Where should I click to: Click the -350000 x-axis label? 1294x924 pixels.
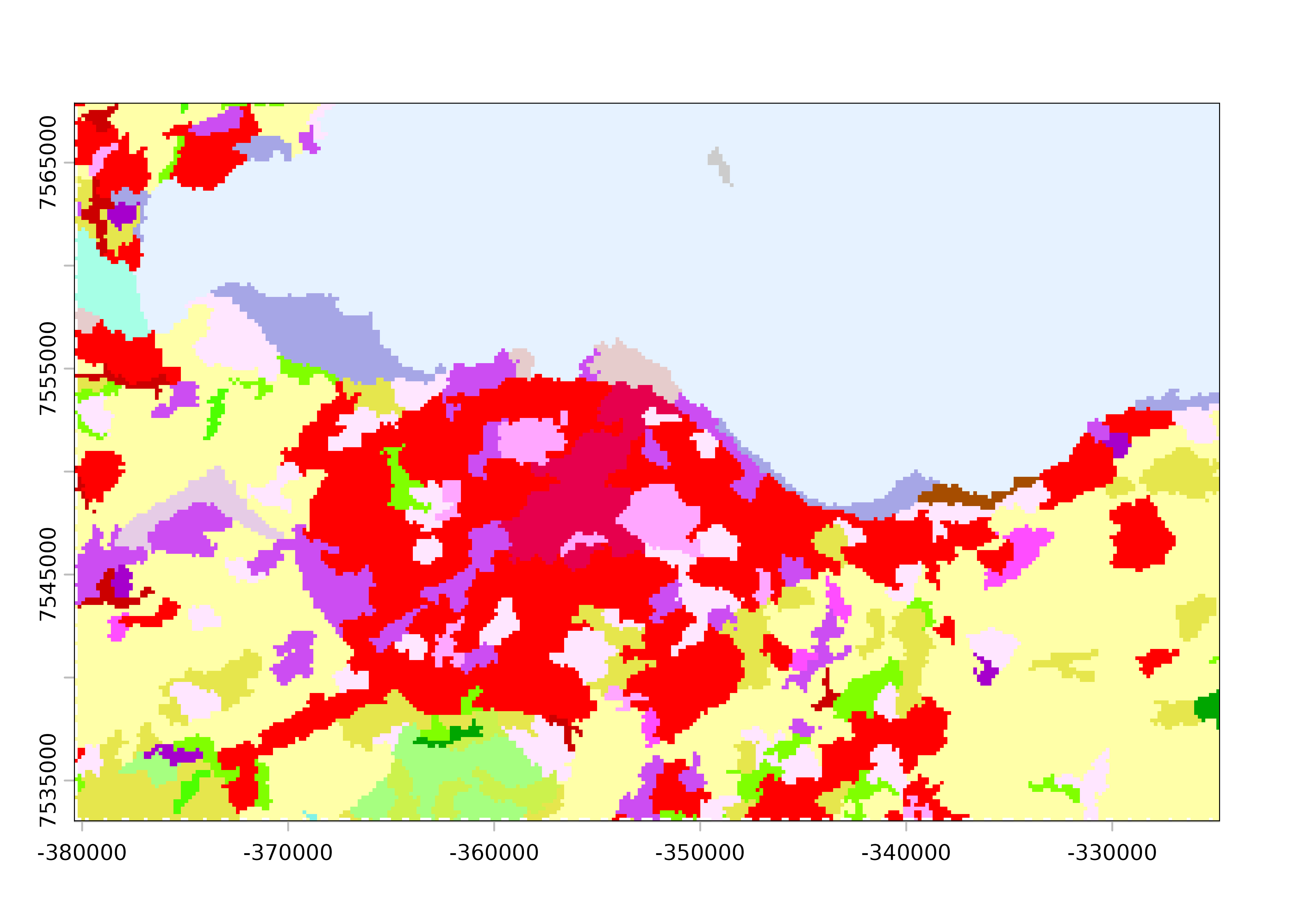(x=699, y=853)
